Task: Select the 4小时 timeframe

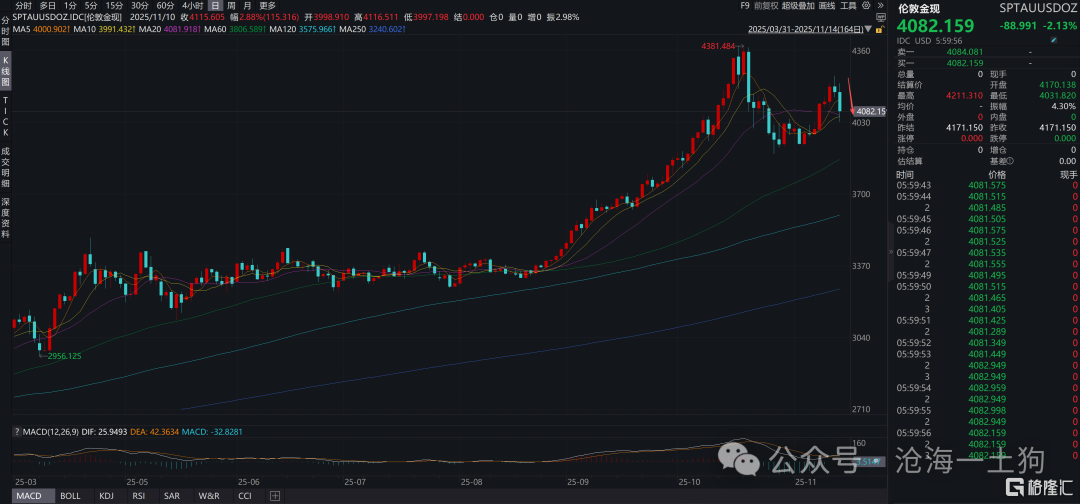Action: (192, 5)
